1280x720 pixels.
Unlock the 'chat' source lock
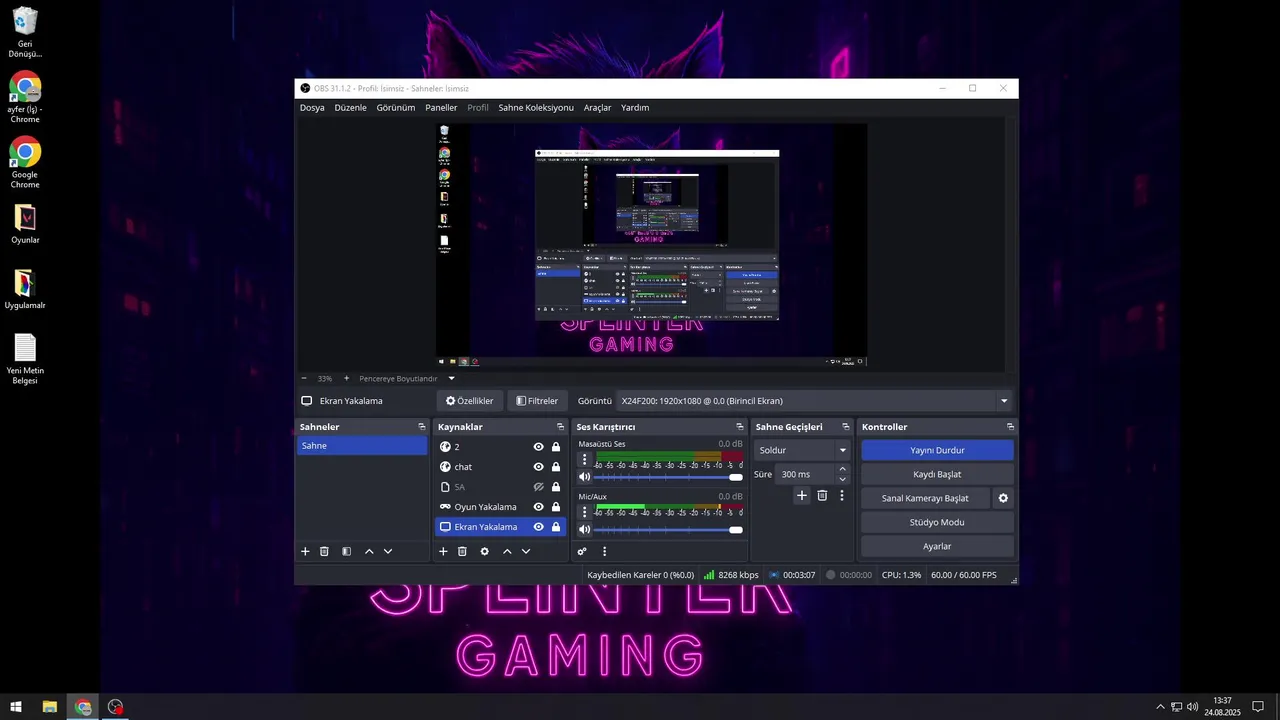point(556,467)
